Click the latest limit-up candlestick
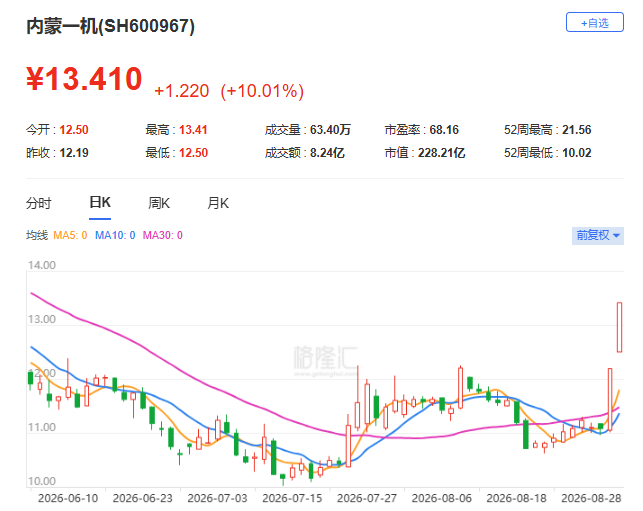Viewport: 643px width, 511px height. [619, 327]
